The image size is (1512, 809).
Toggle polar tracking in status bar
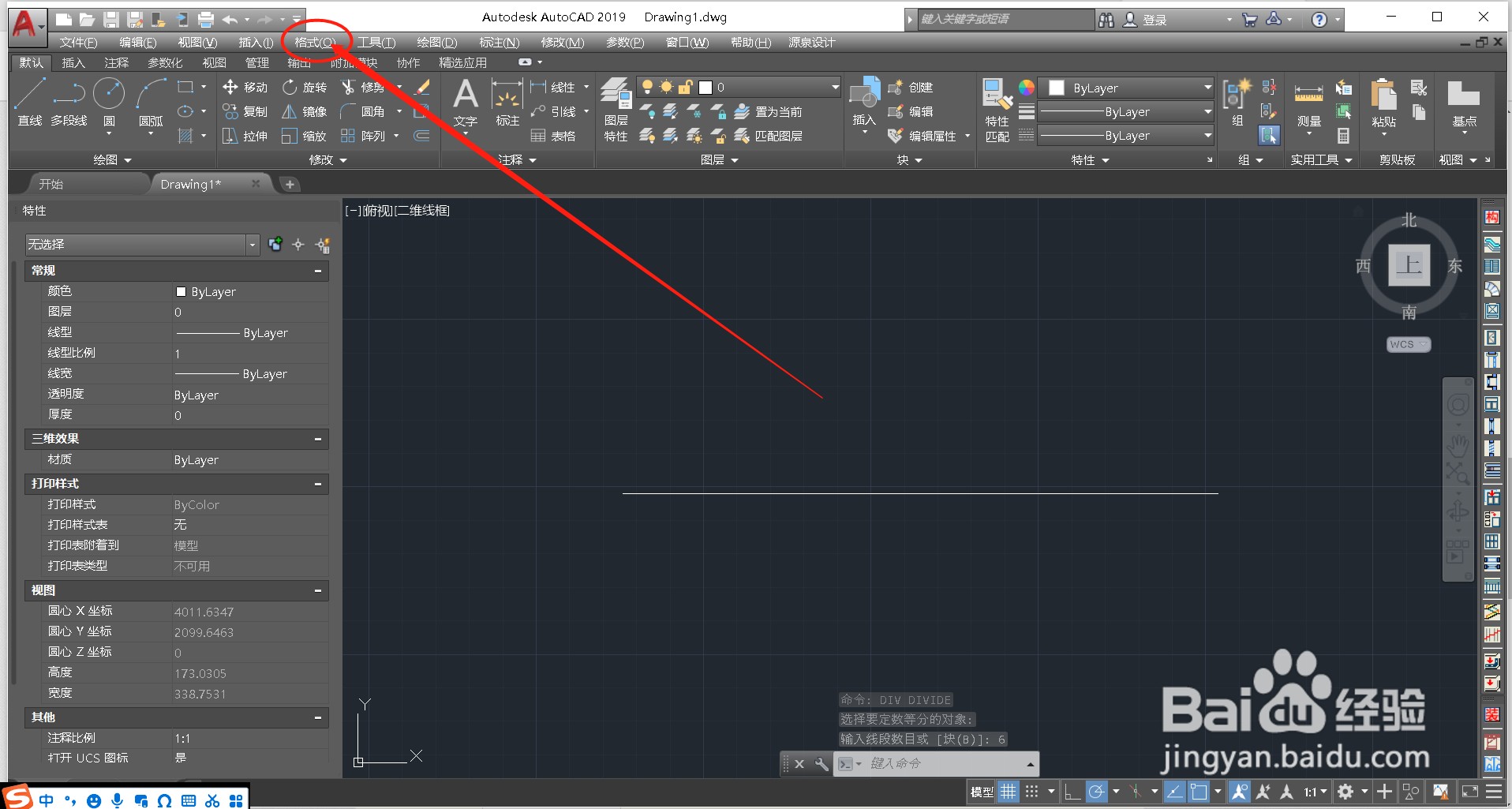pos(1096,792)
